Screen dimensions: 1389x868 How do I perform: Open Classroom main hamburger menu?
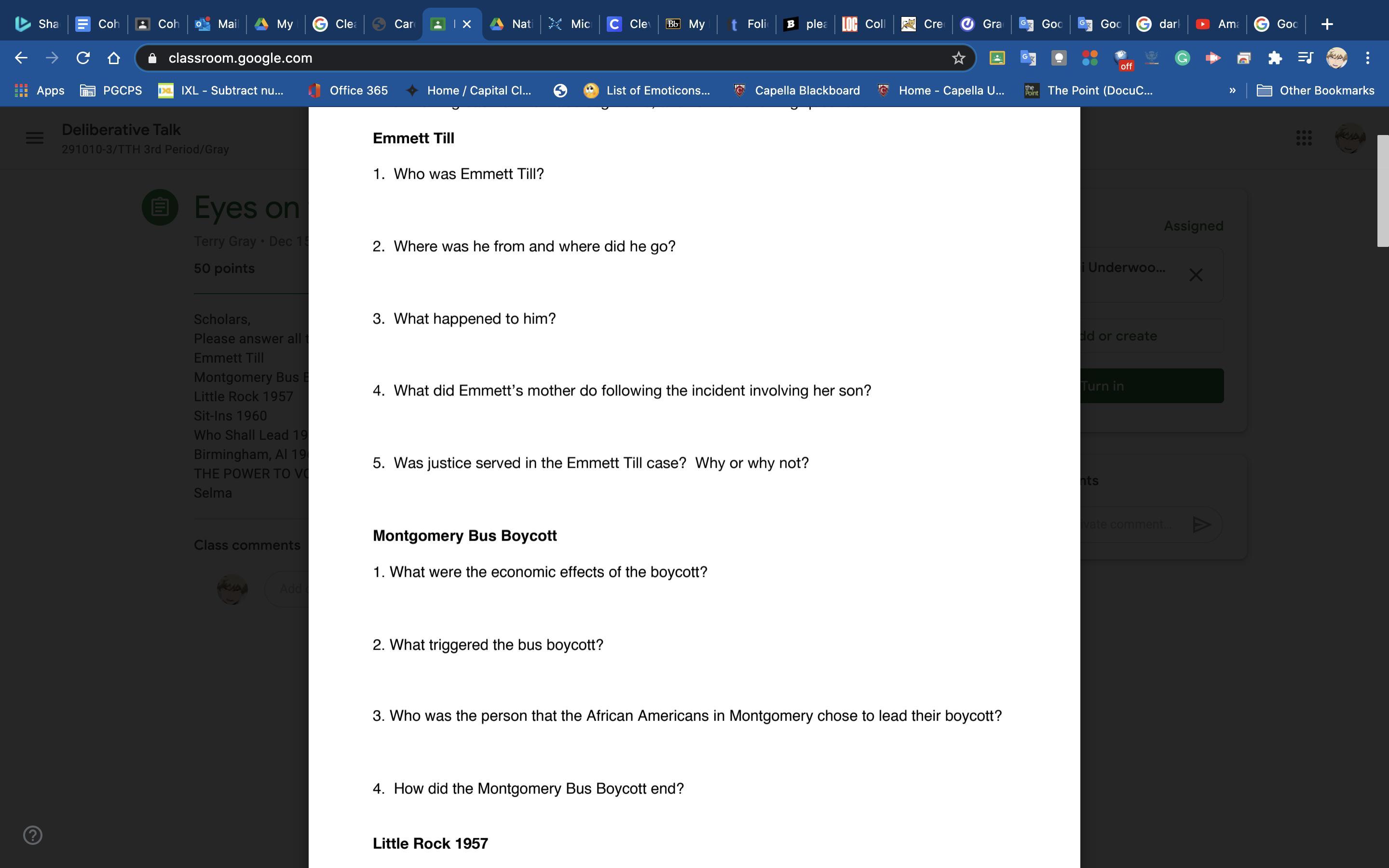(x=34, y=138)
